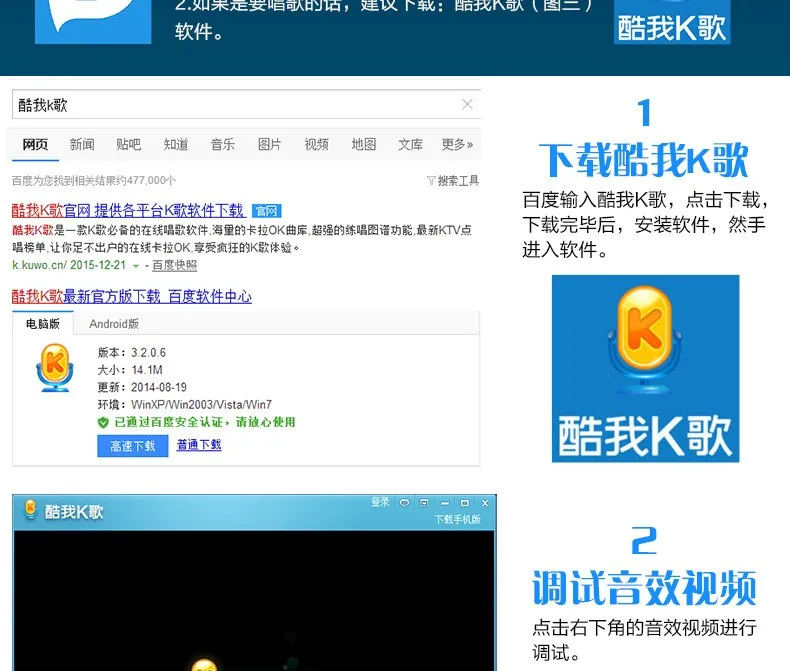
Task: Click the 更新: 2014-08-19 text
Action: click(x=142, y=387)
